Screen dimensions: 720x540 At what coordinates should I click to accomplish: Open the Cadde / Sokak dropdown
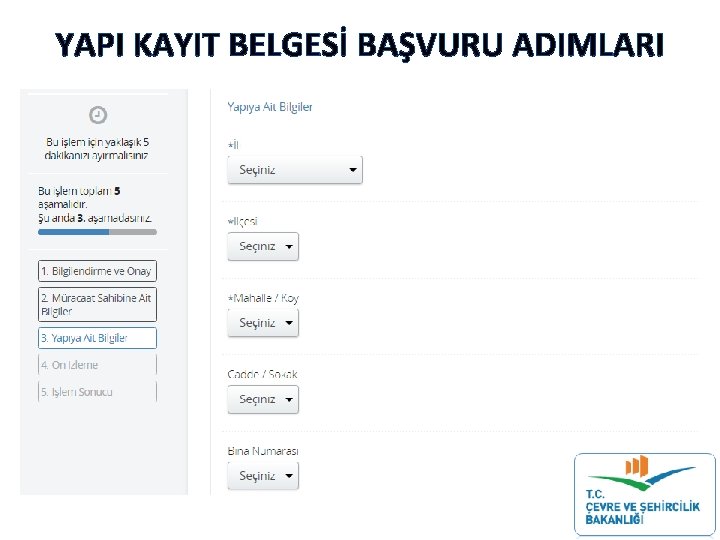pos(263,399)
